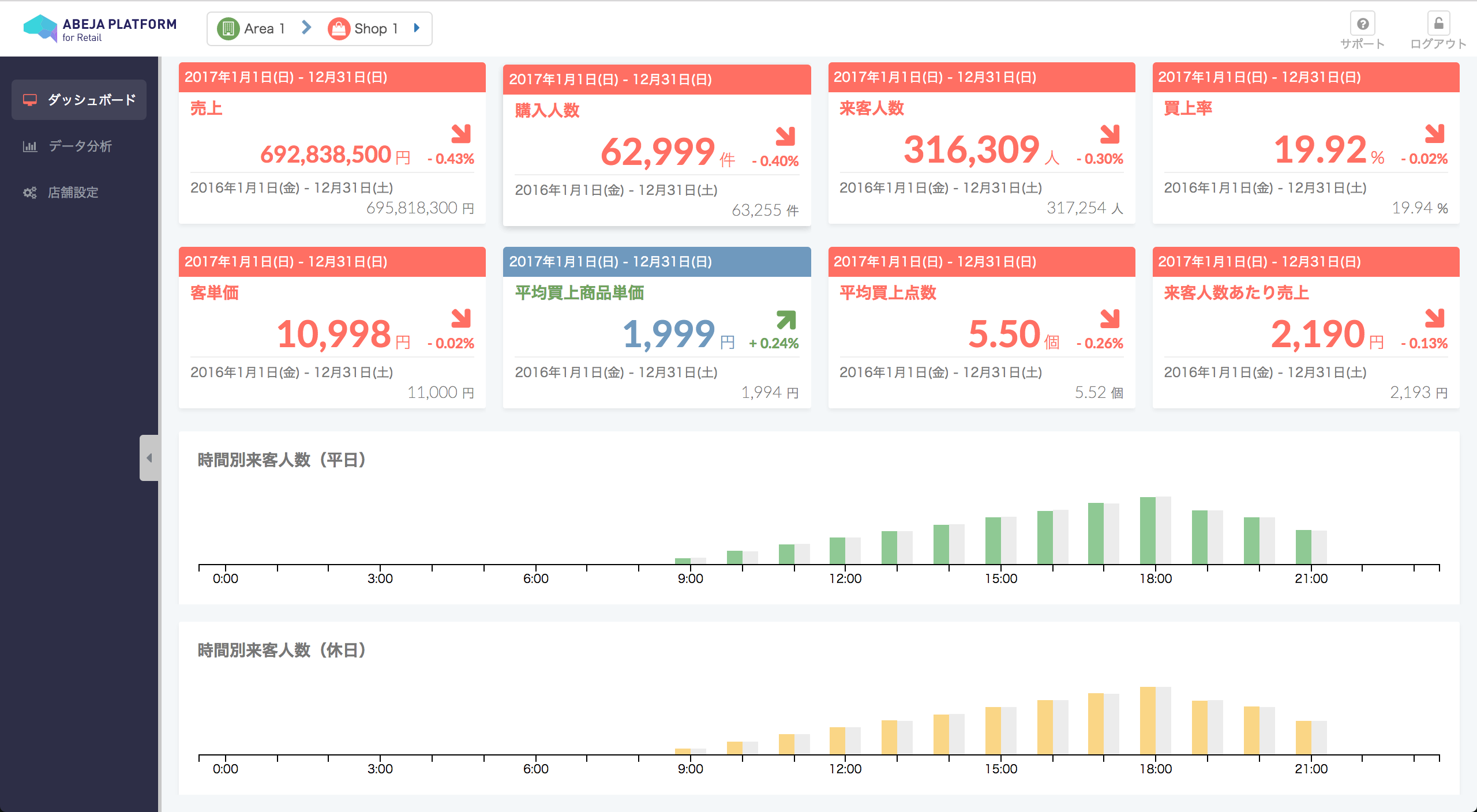Click the 時間別来客人数（平日） chart title
This screenshot has width=1477, height=812.
(x=282, y=460)
